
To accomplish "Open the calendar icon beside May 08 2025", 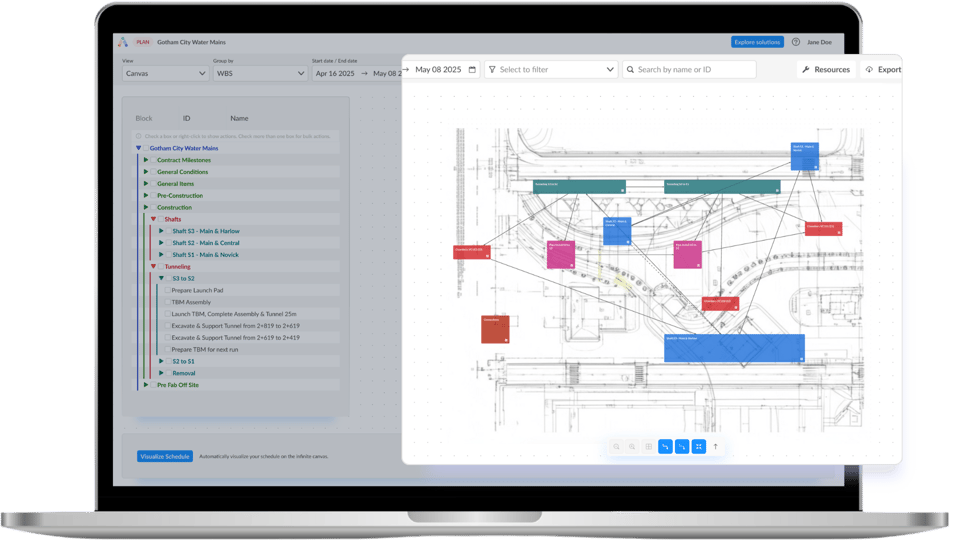I will tap(472, 70).
